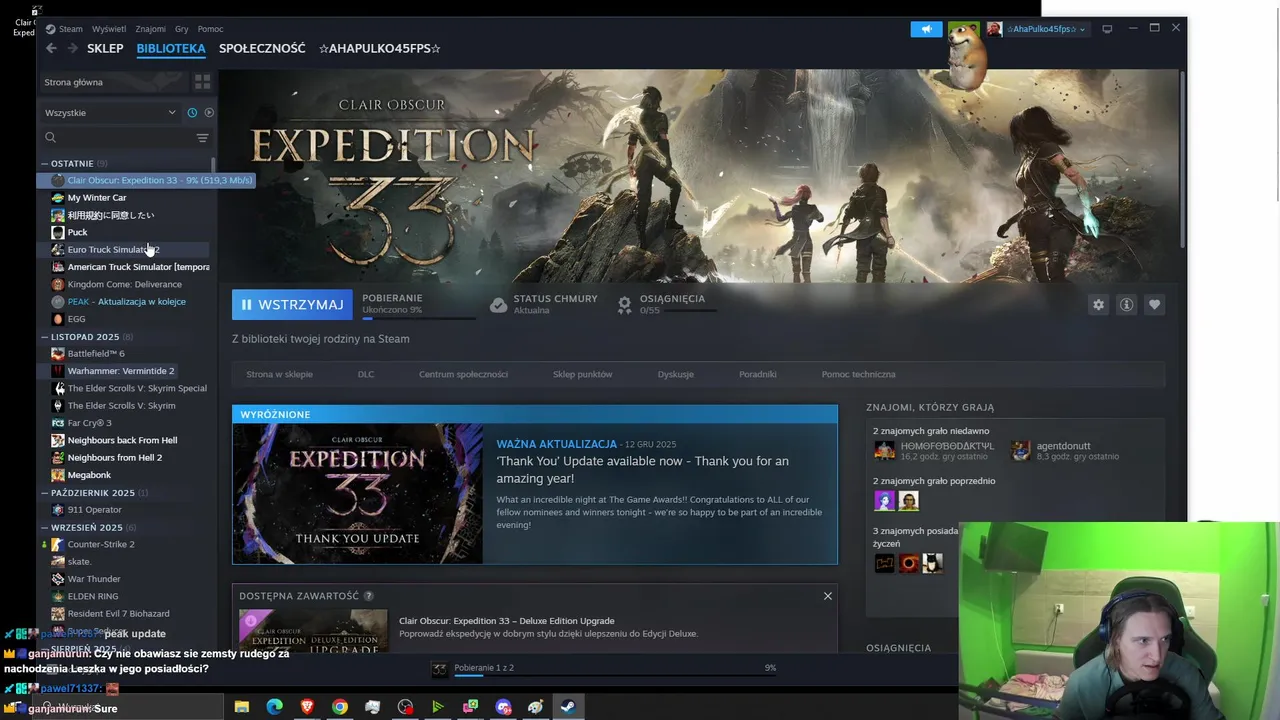Screen dimensions: 1280x720
Task: Click Strona główna library home button
Action: (x=114, y=82)
